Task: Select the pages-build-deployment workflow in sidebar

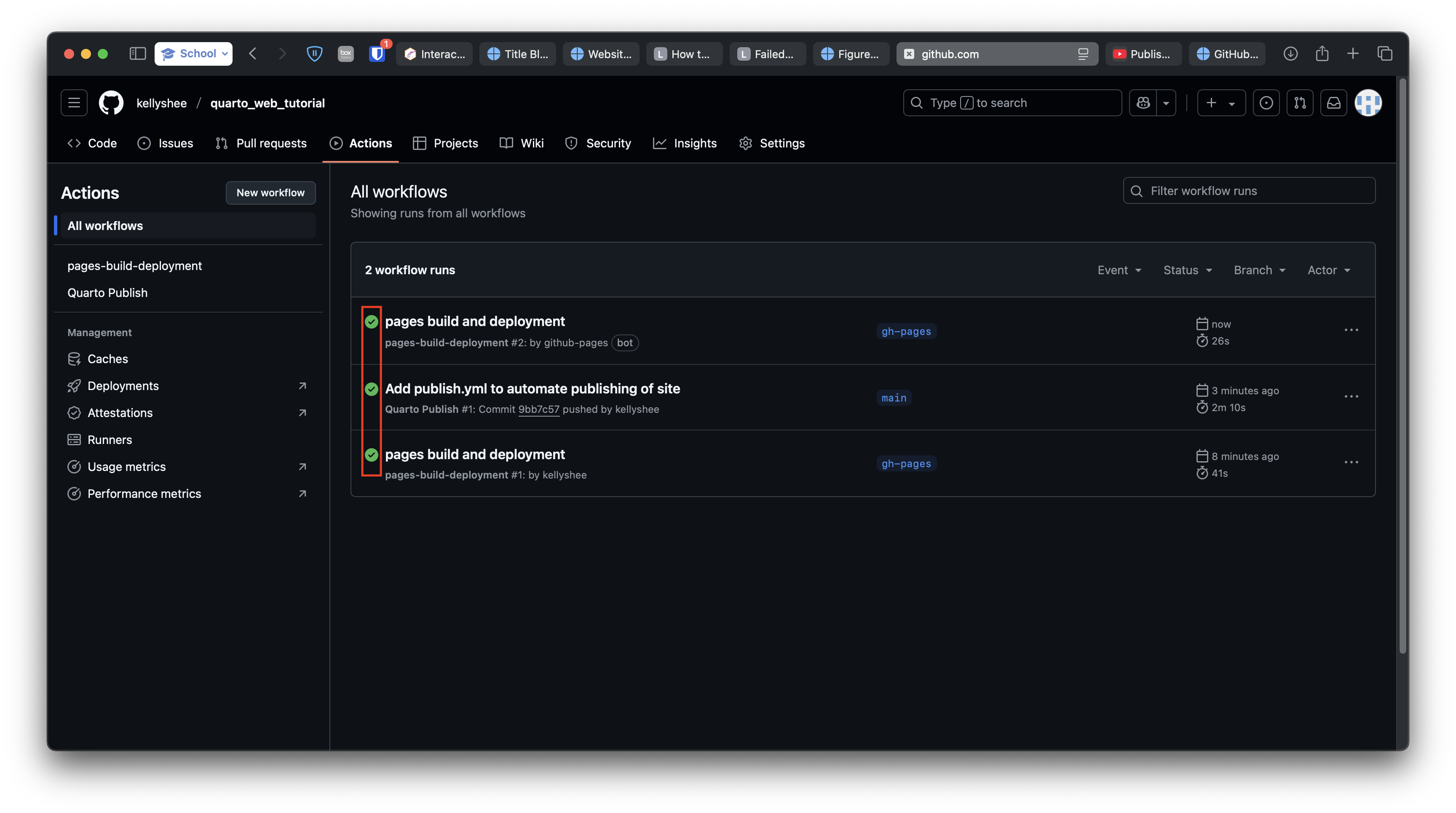Action: click(134, 265)
